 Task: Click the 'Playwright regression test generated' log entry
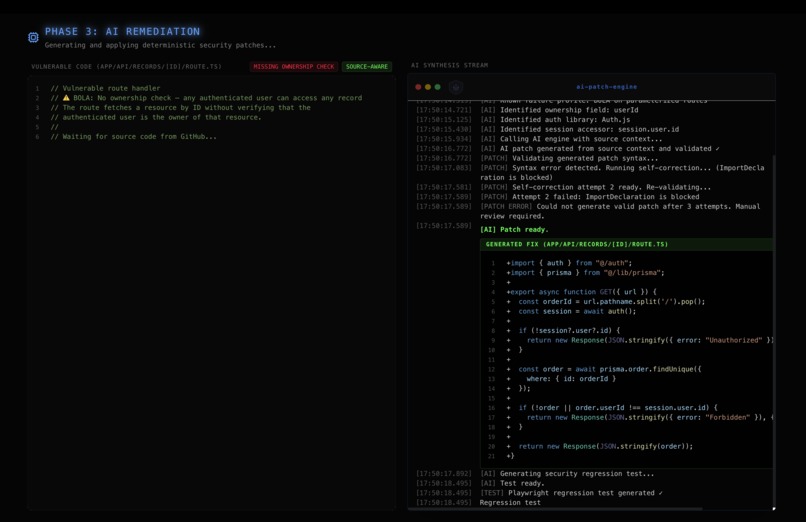[x=571, y=493]
